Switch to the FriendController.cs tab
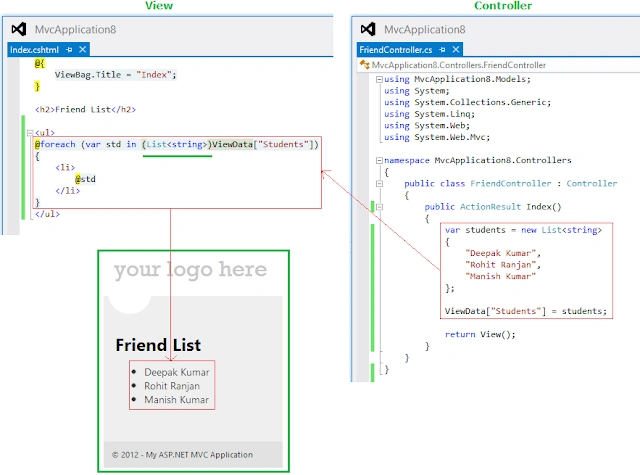 [396, 50]
